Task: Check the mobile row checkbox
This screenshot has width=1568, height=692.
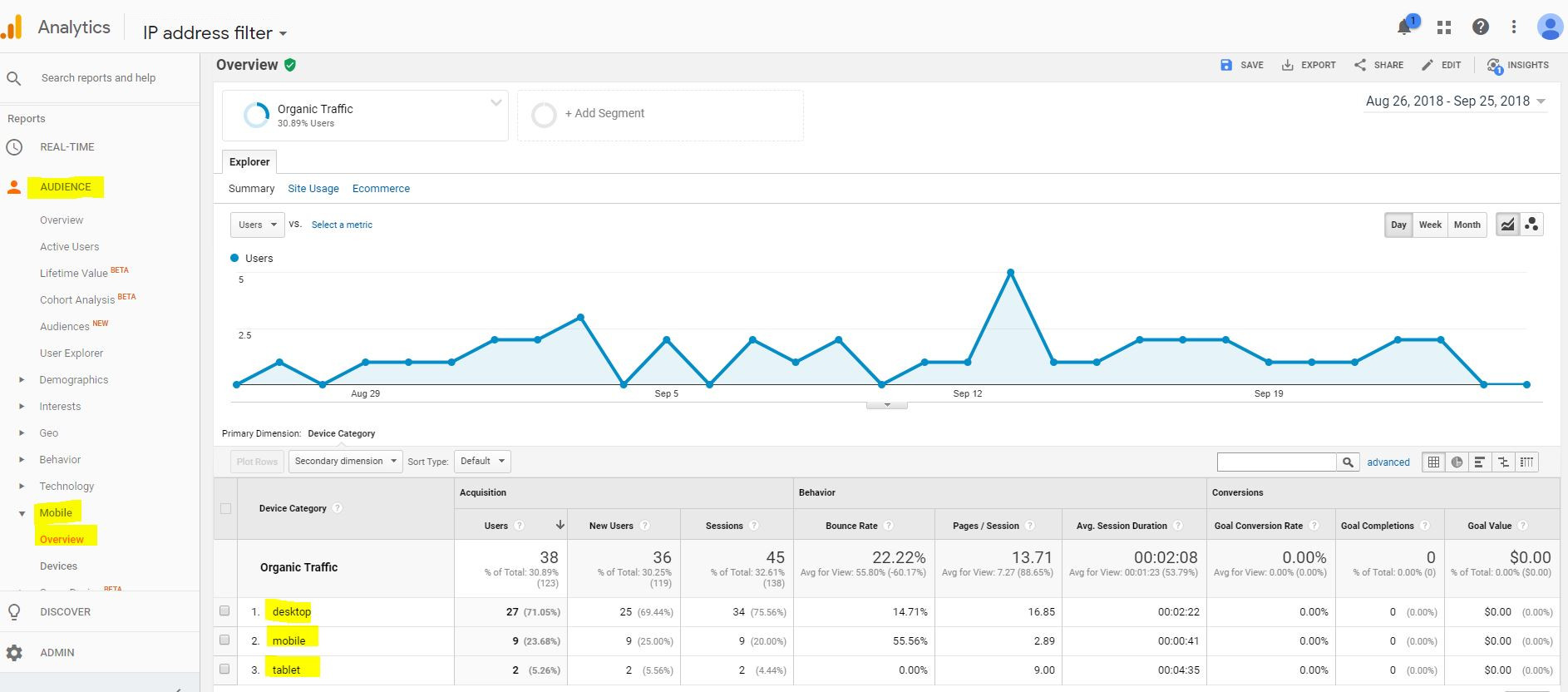Action: pos(224,640)
